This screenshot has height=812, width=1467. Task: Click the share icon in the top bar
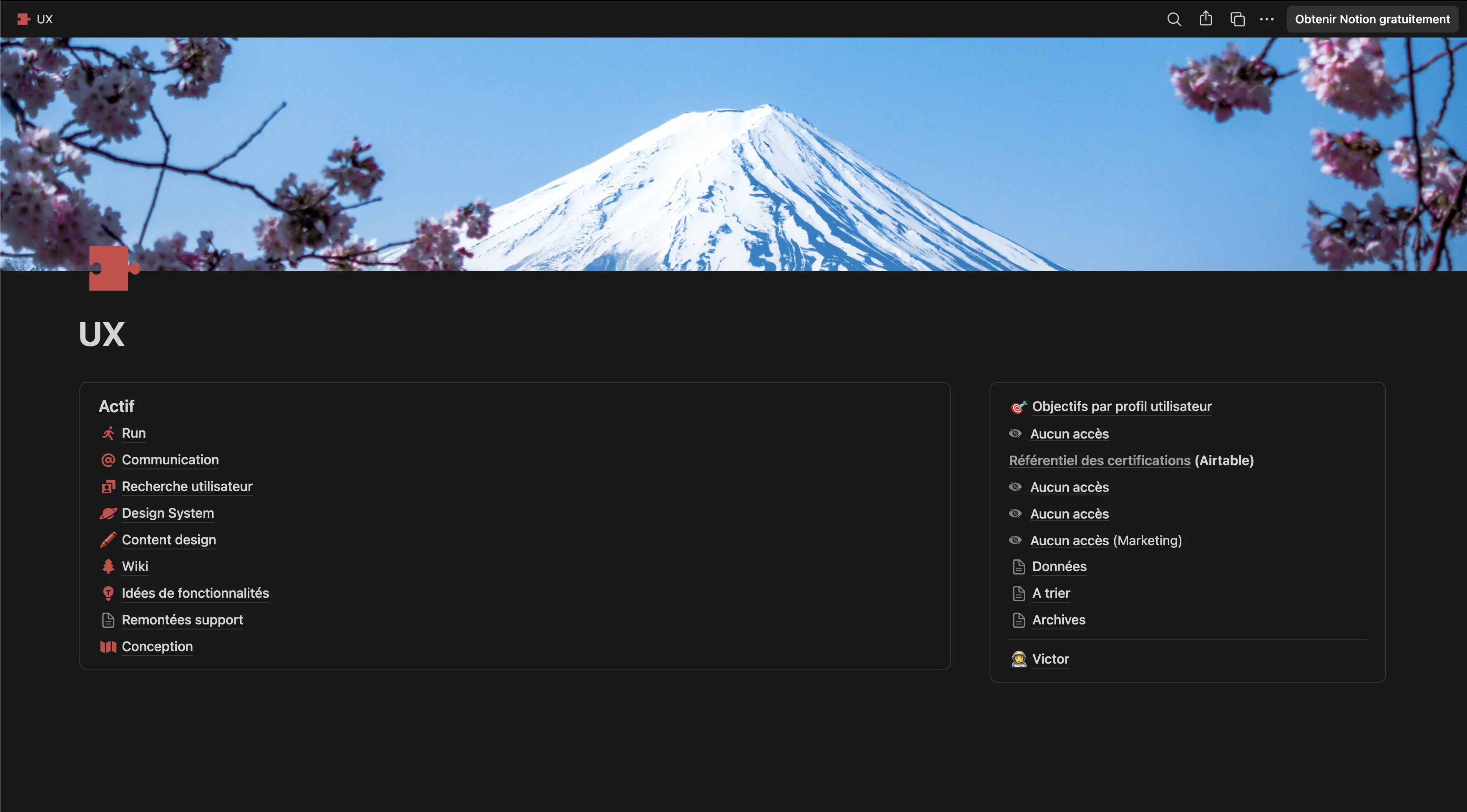point(1206,19)
